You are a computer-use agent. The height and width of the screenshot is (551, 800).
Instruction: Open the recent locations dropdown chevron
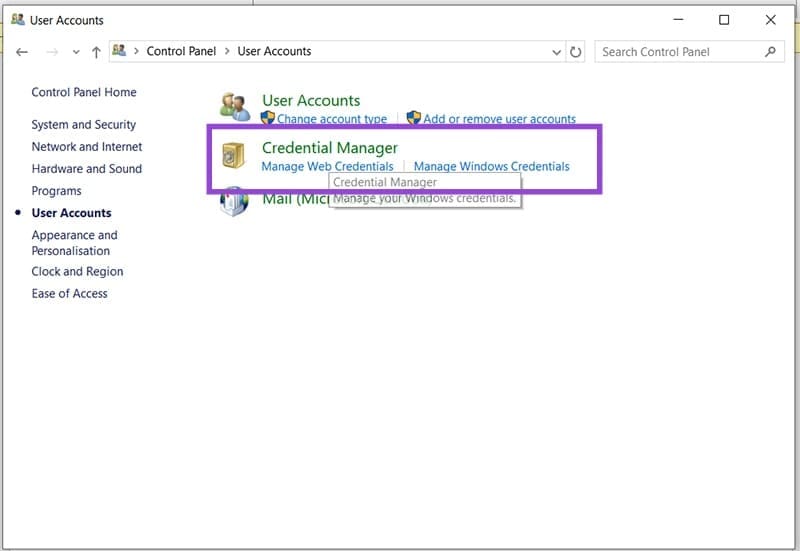(x=76, y=52)
